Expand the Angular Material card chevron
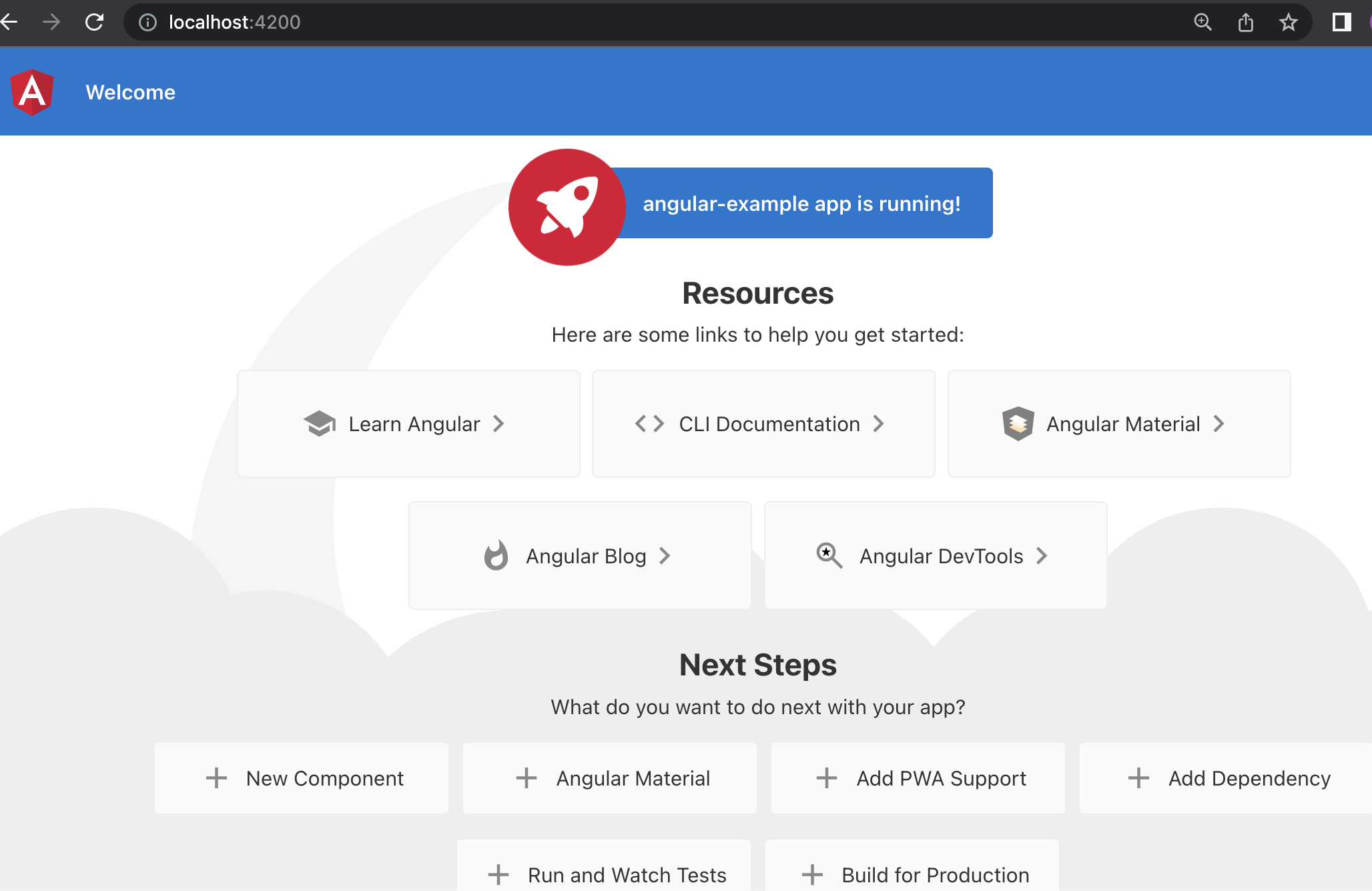The width and height of the screenshot is (1372, 891). [x=1219, y=423]
